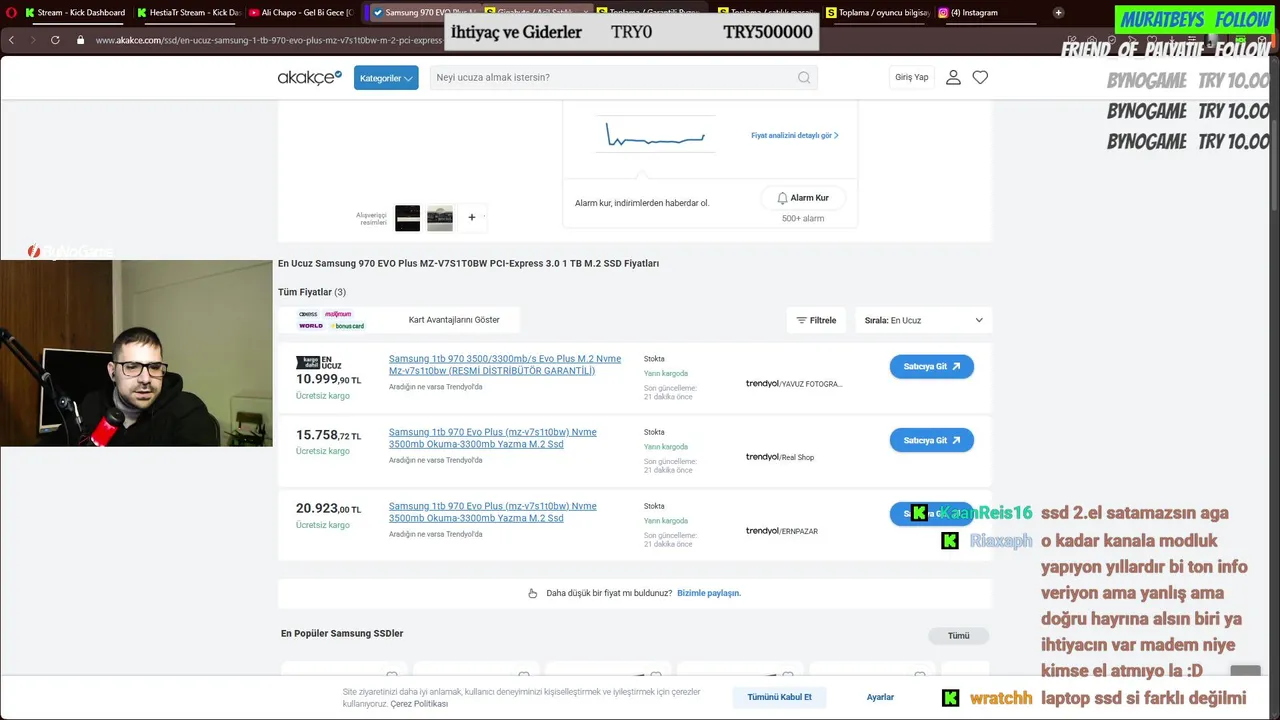Click the Kick icon beside user wratchh
Viewport: 1280px width, 720px height.
click(951, 698)
